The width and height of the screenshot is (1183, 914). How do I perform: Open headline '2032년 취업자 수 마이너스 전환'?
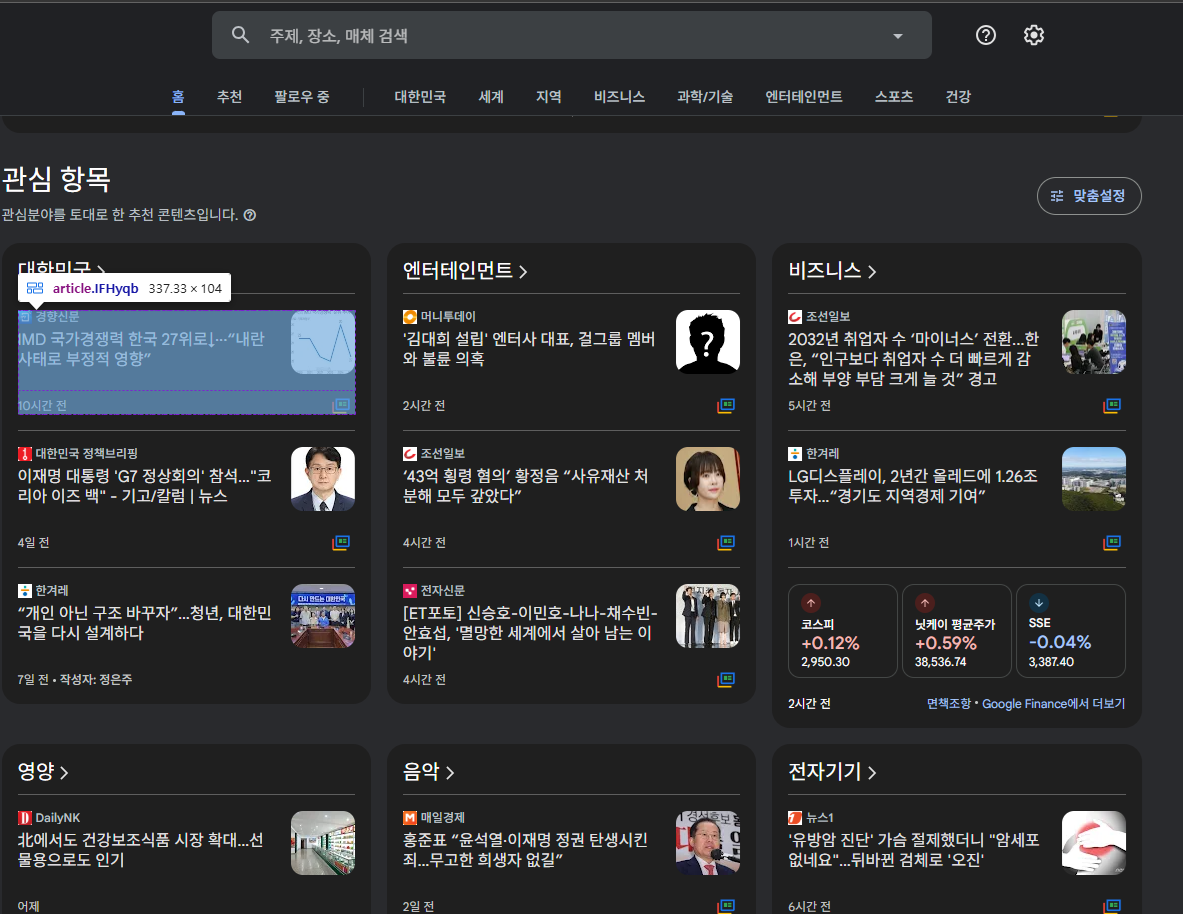pyautogui.click(x=914, y=359)
